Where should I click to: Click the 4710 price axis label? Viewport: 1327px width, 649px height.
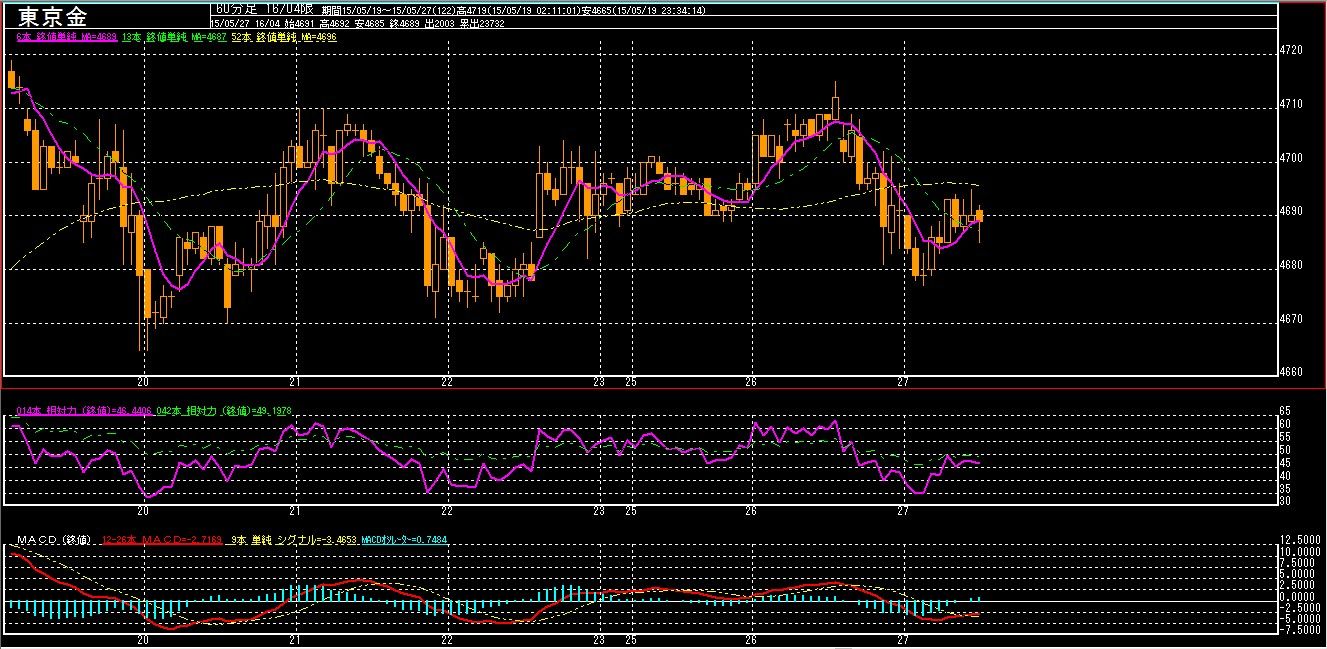[1292, 104]
